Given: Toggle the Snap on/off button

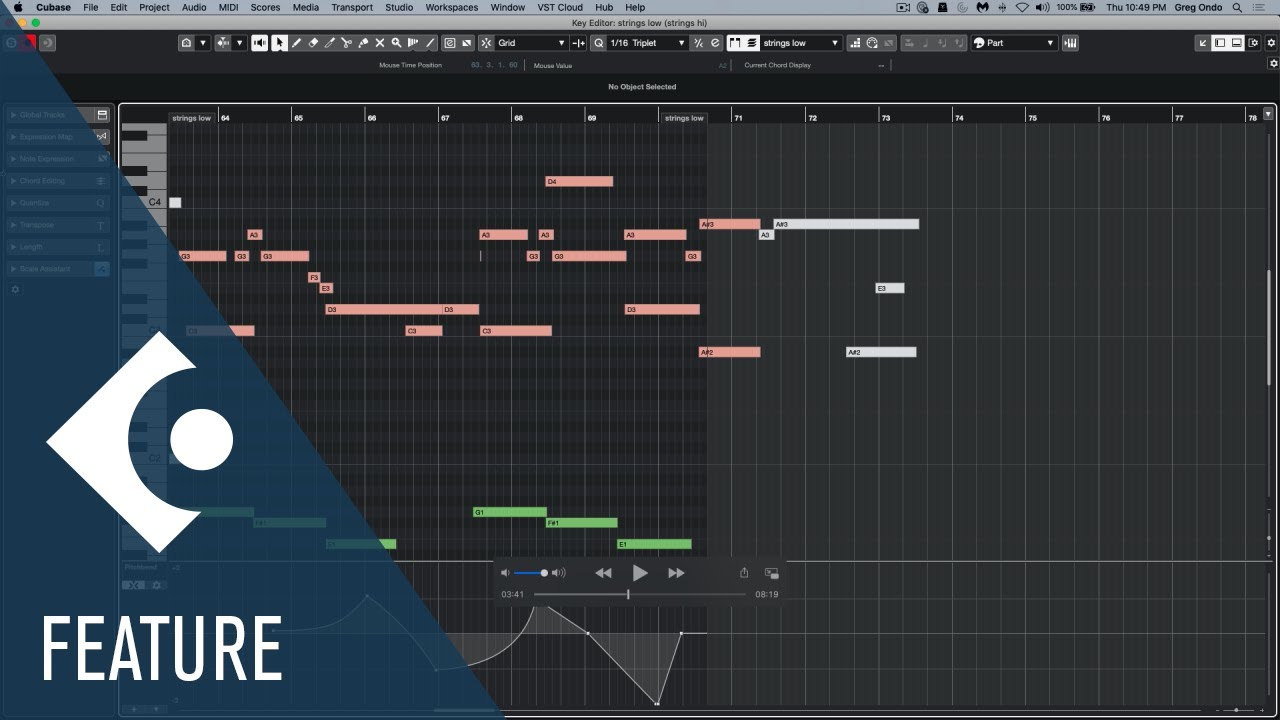Looking at the screenshot, I should (x=486, y=43).
